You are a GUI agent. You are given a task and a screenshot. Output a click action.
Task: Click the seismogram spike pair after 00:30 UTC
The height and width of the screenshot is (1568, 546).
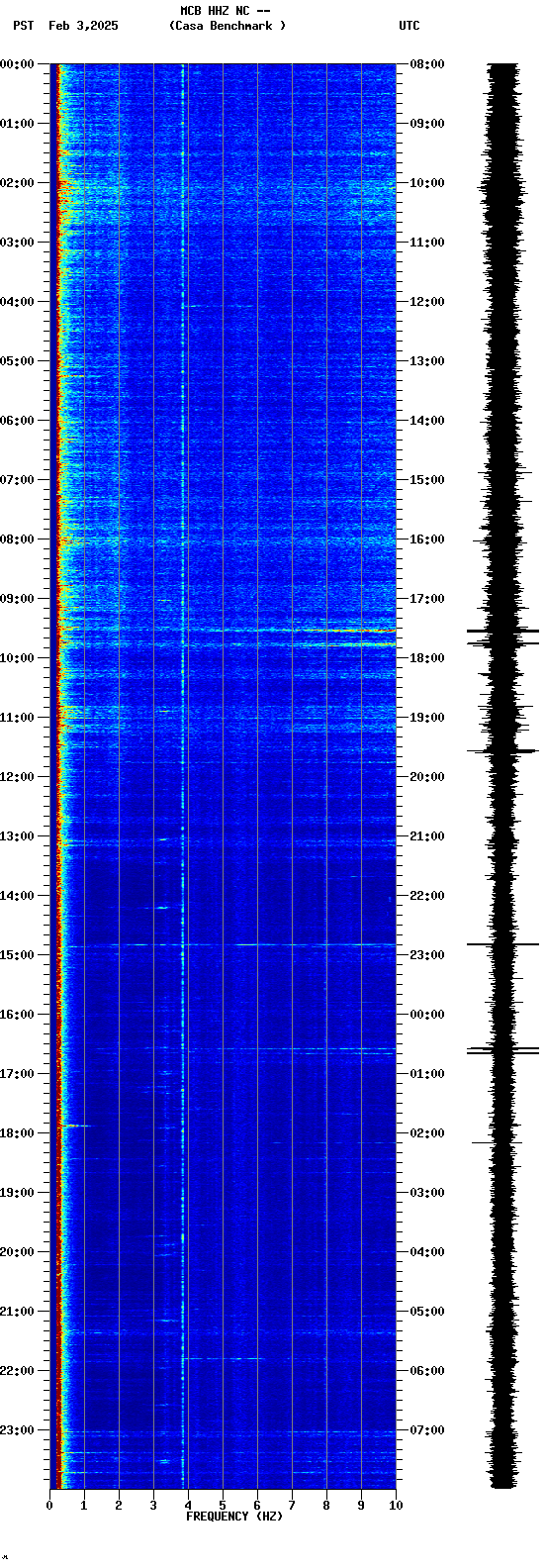(503, 1050)
